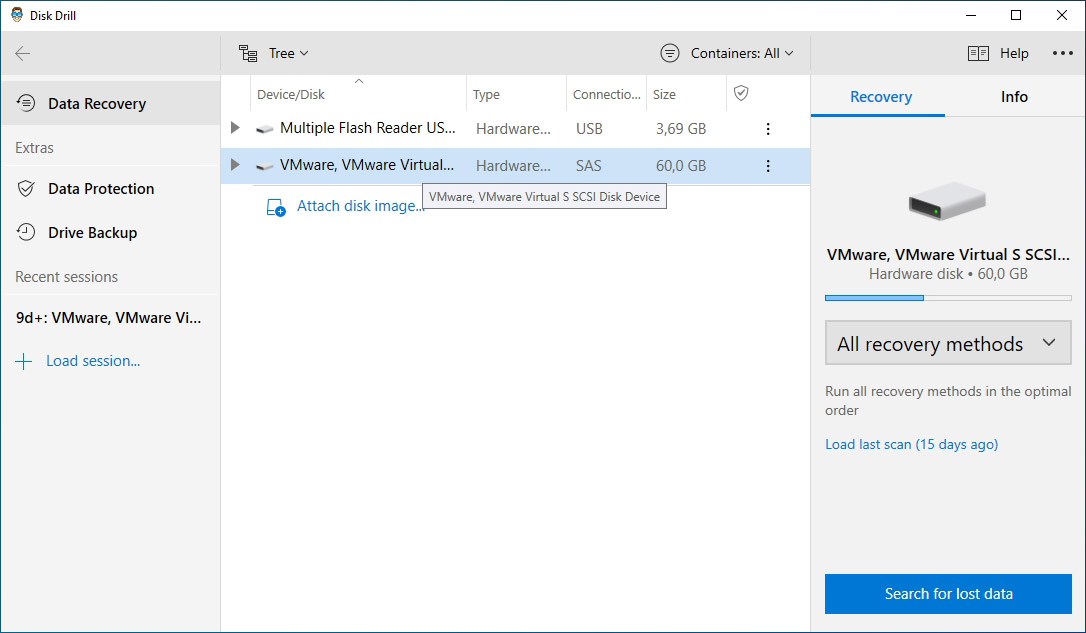Open the All recovery methods dropdown

click(x=948, y=343)
